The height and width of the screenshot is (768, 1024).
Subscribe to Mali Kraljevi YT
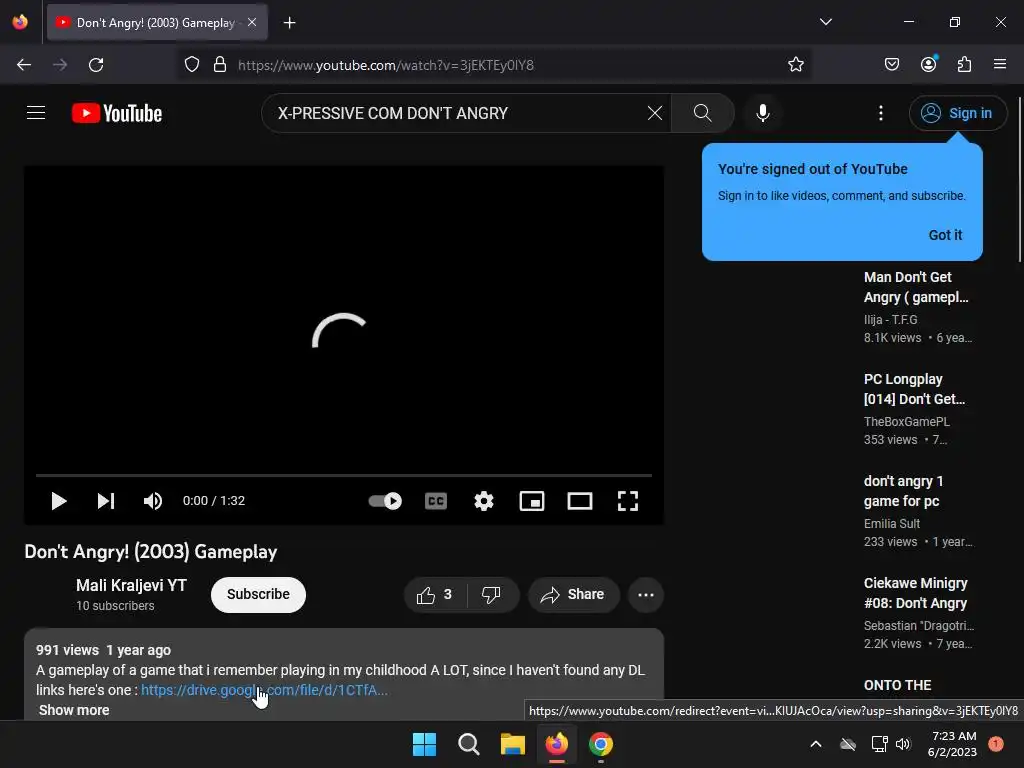258,594
